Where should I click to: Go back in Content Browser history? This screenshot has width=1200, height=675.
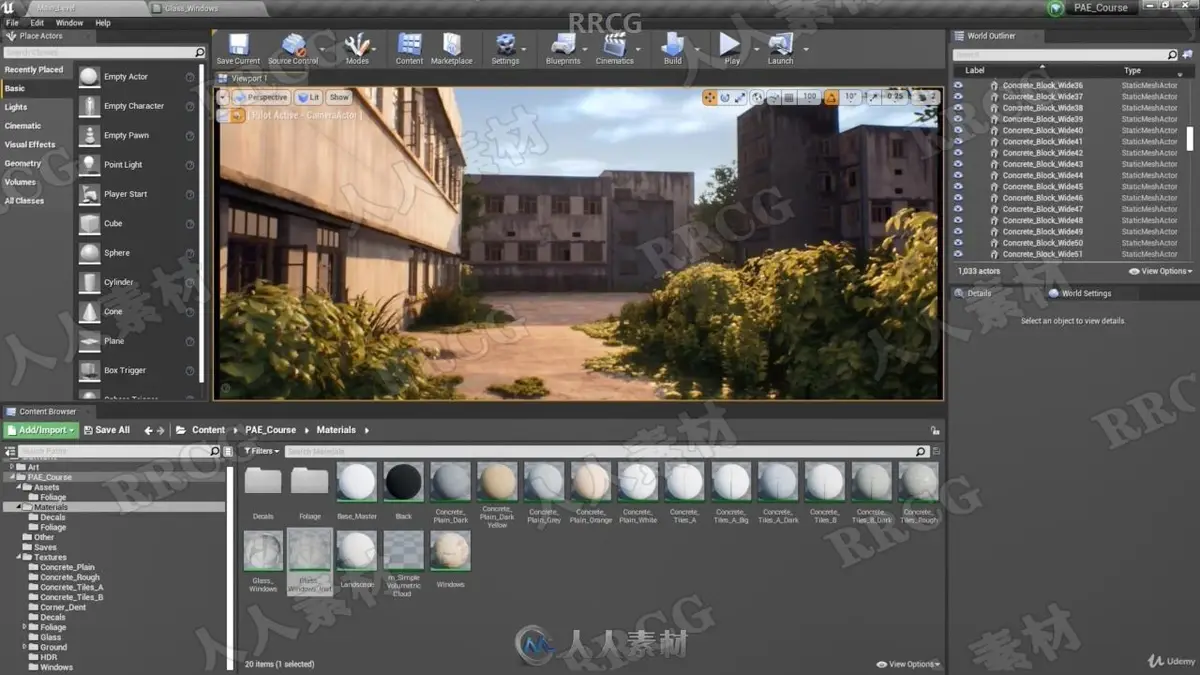(149, 430)
